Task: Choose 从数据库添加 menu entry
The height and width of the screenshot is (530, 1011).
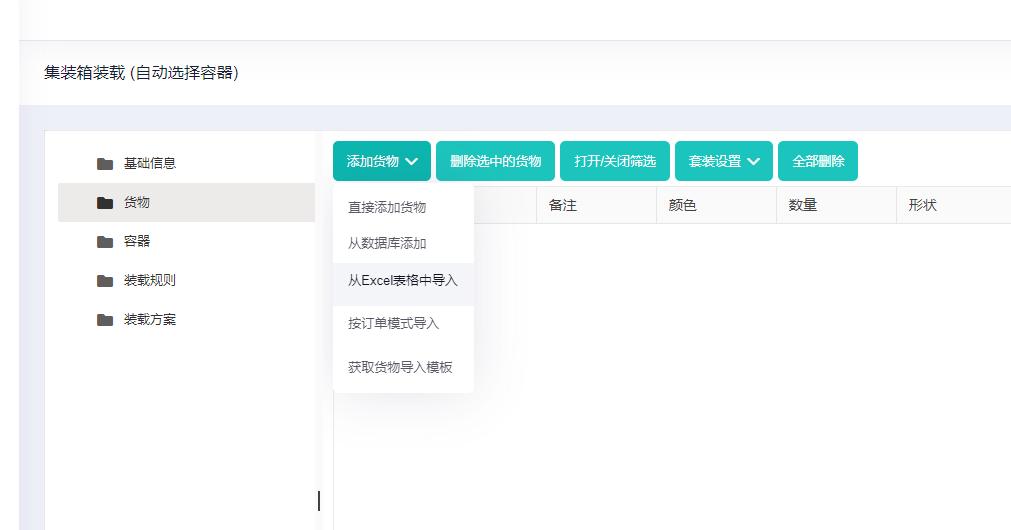Action: (x=403, y=244)
